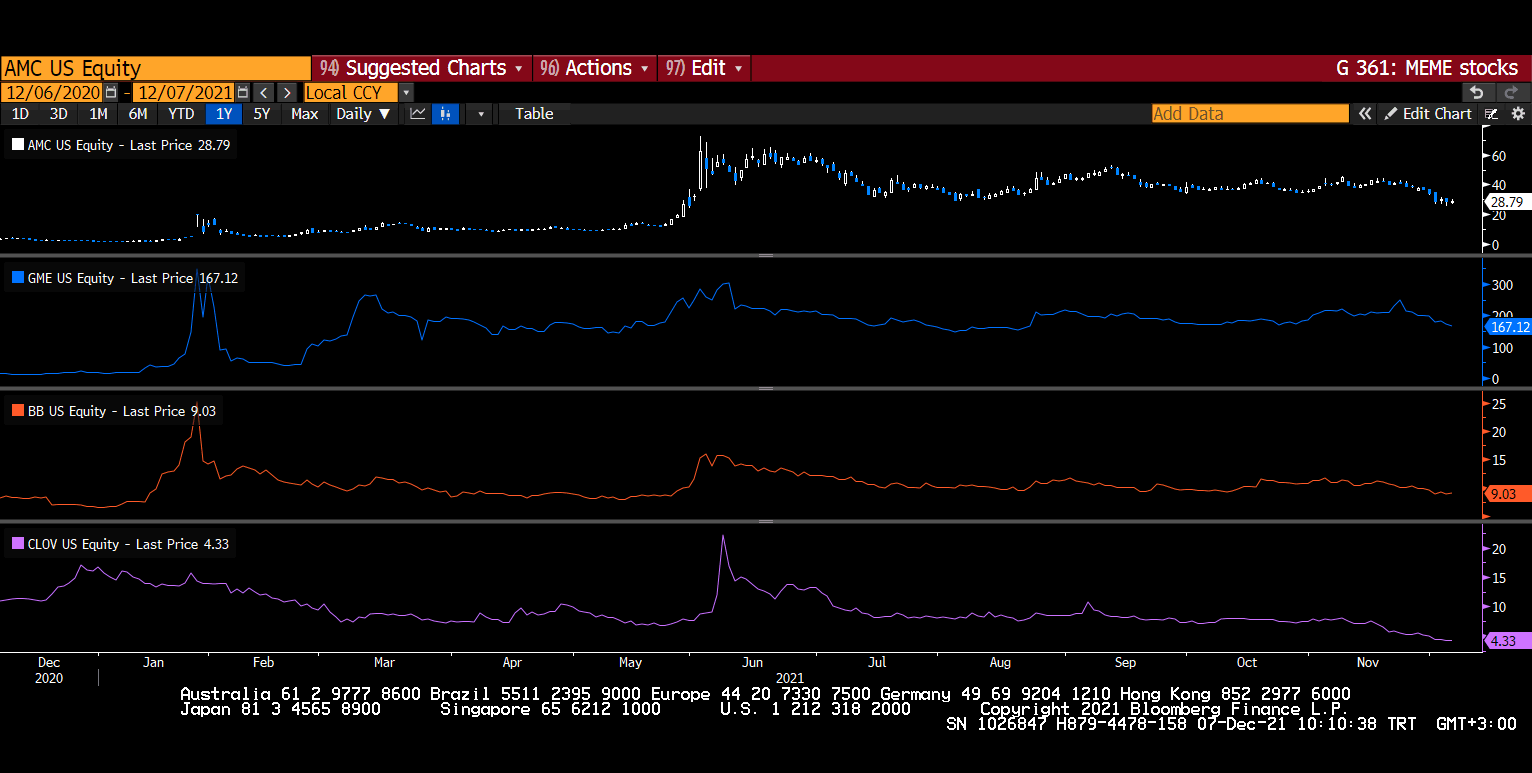Select the YTD time range

pyautogui.click(x=181, y=114)
